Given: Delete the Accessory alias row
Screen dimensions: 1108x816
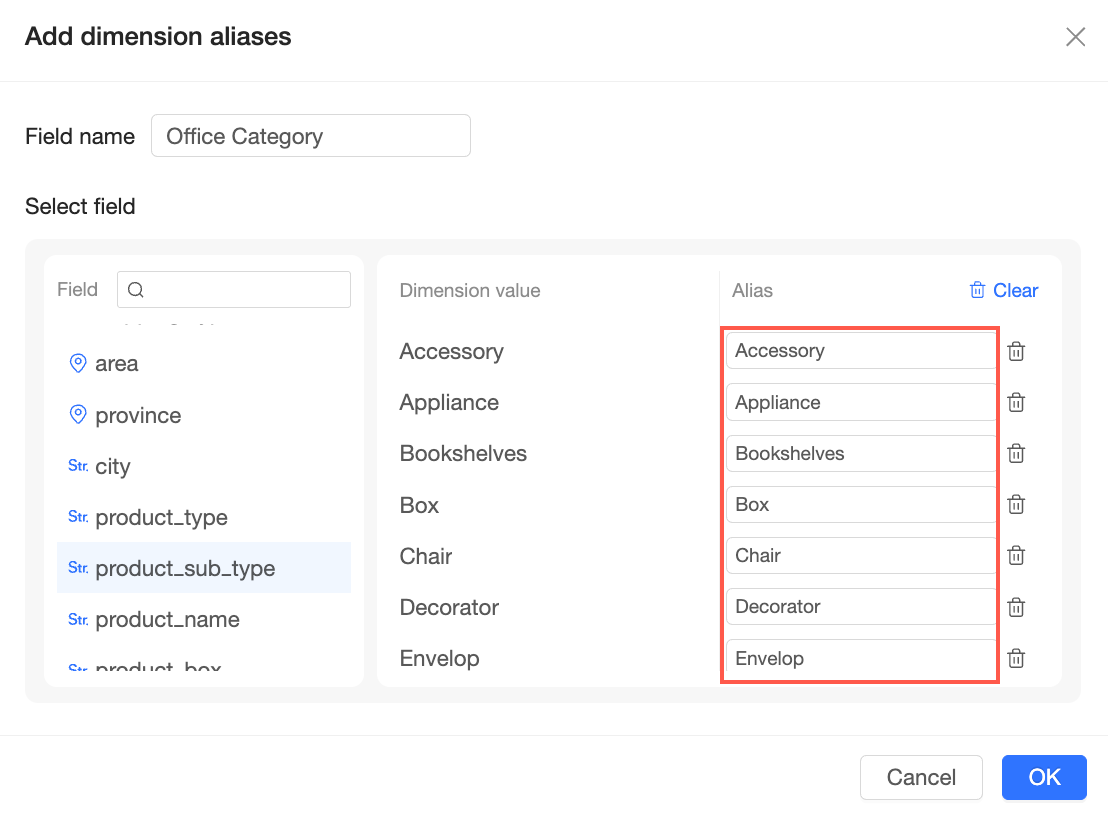Looking at the screenshot, I should pyautogui.click(x=1016, y=351).
